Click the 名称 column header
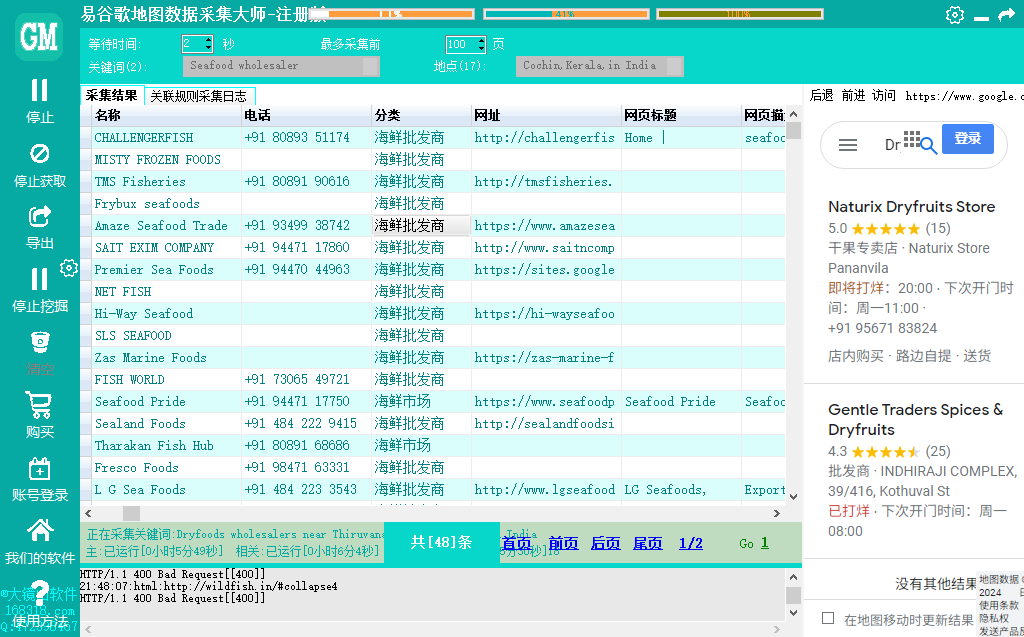The width and height of the screenshot is (1024, 637). (166, 116)
